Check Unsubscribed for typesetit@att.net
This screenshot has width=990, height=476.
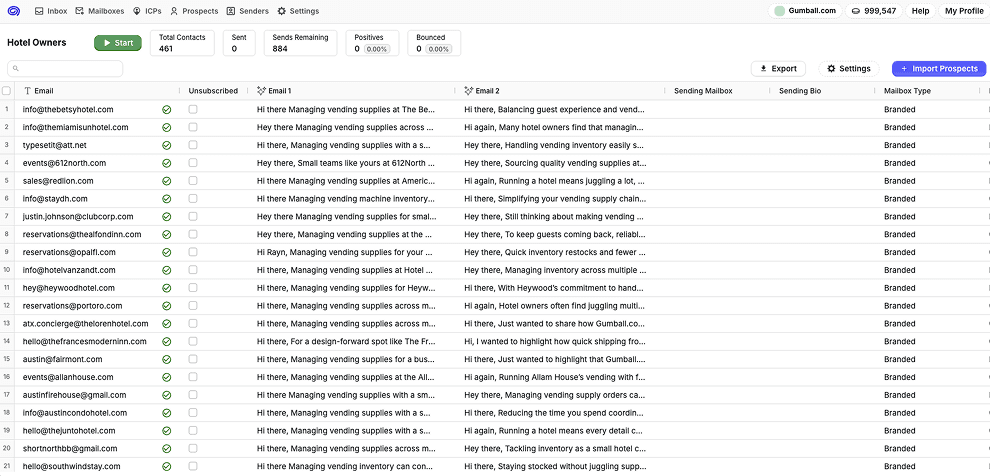point(193,145)
